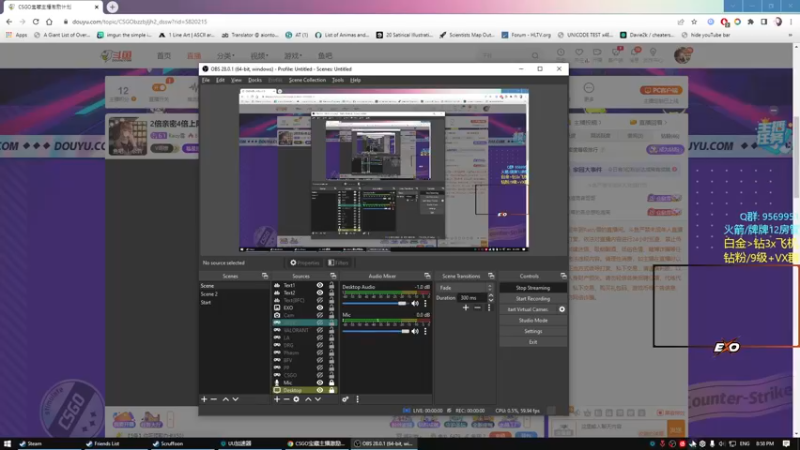Open transition properties three-dot menu
The height and width of the screenshot is (450, 800).
489,308
